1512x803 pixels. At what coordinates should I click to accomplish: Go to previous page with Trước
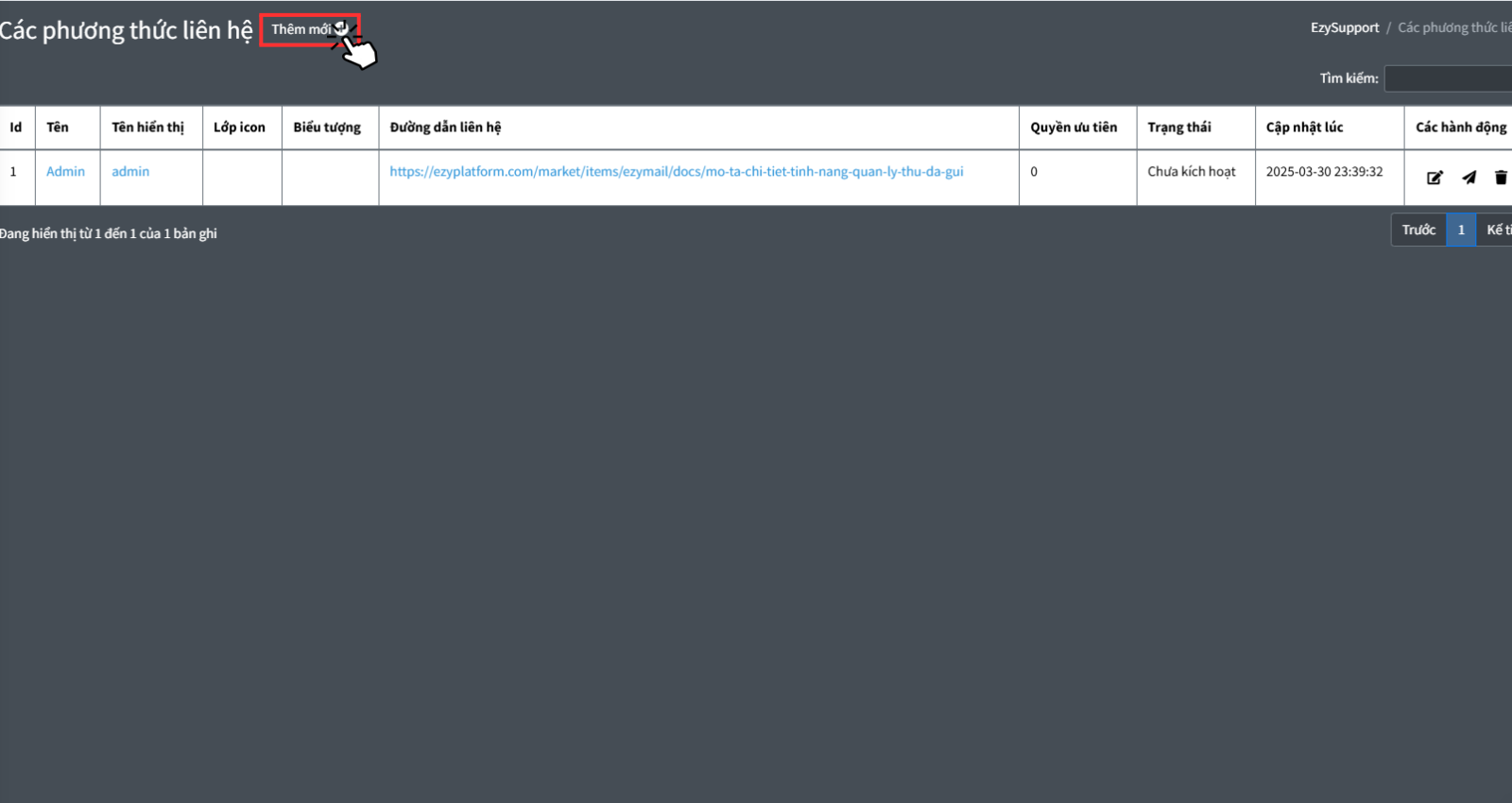coord(1417,231)
